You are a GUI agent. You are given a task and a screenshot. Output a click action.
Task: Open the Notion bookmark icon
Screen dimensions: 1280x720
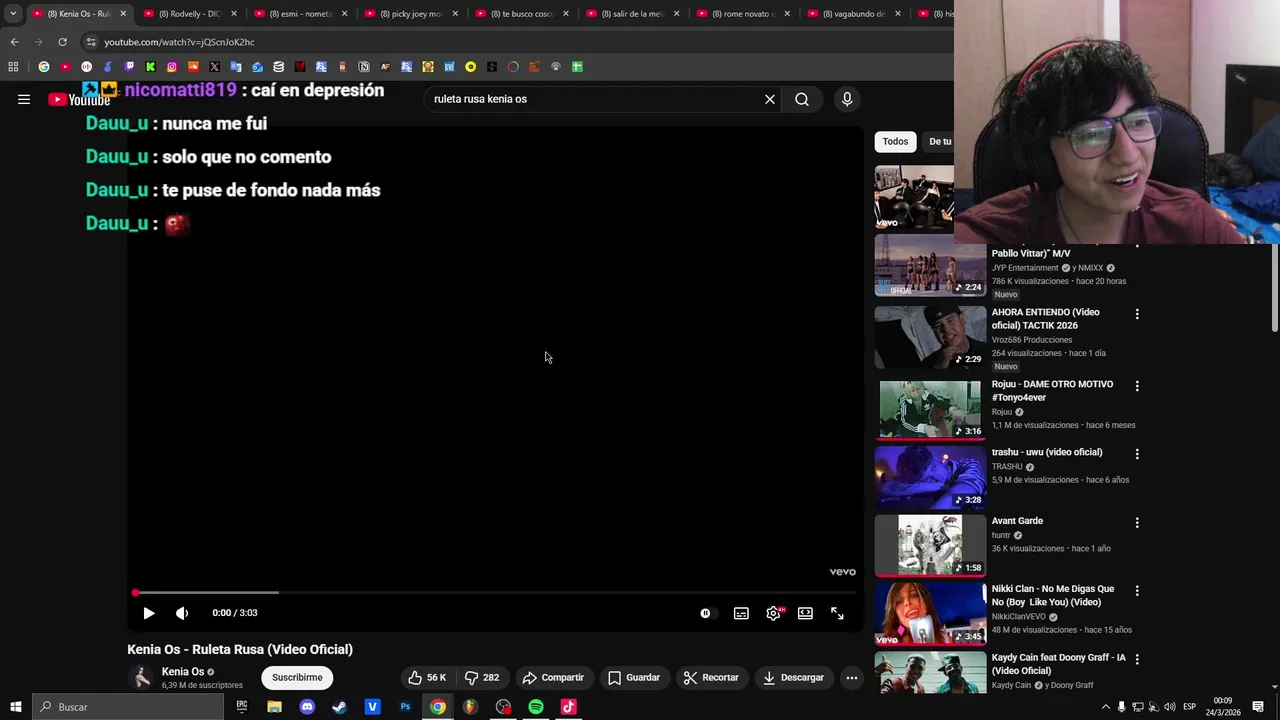click(x=364, y=67)
